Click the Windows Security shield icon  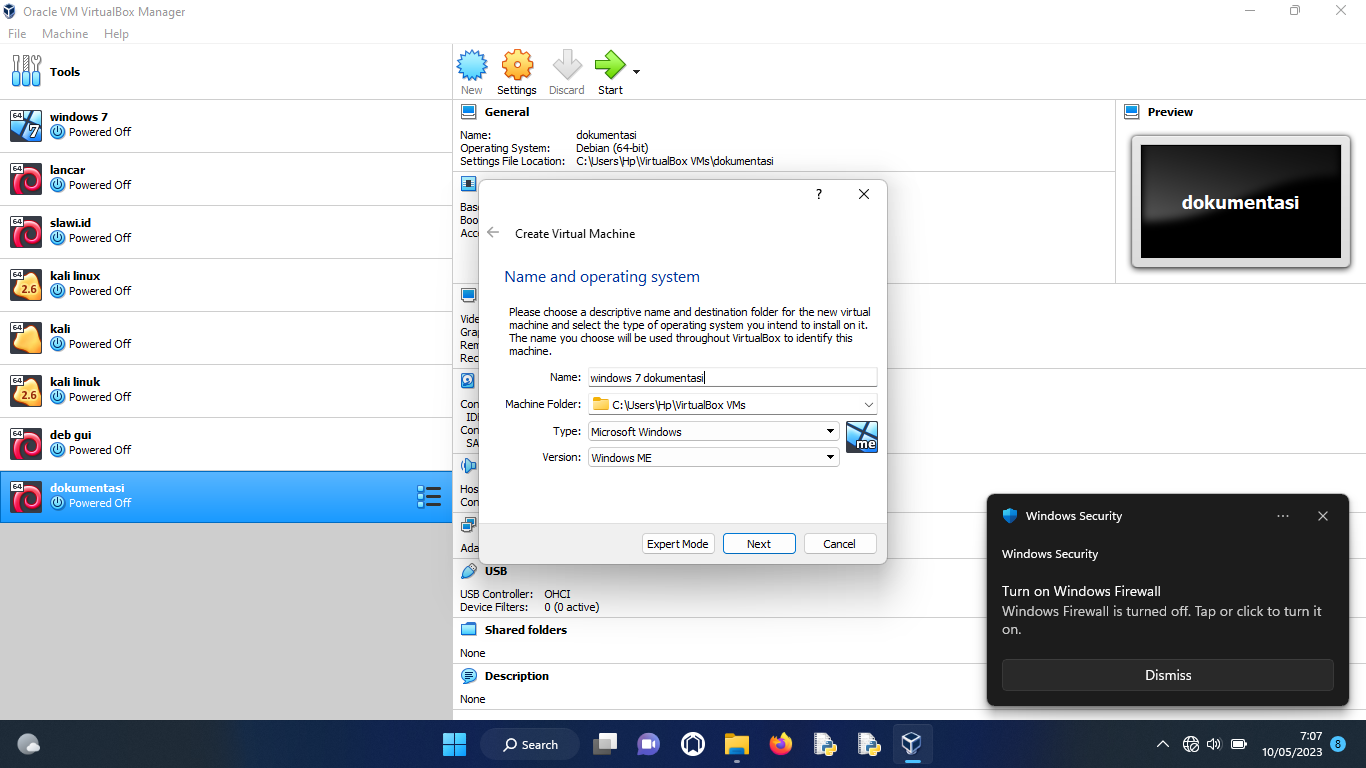click(1010, 516)
